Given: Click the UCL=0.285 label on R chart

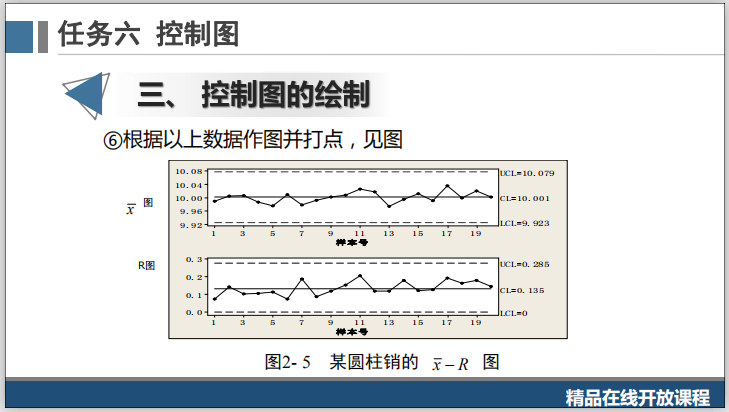Looking at the screenshot, I should coord(524,264).
